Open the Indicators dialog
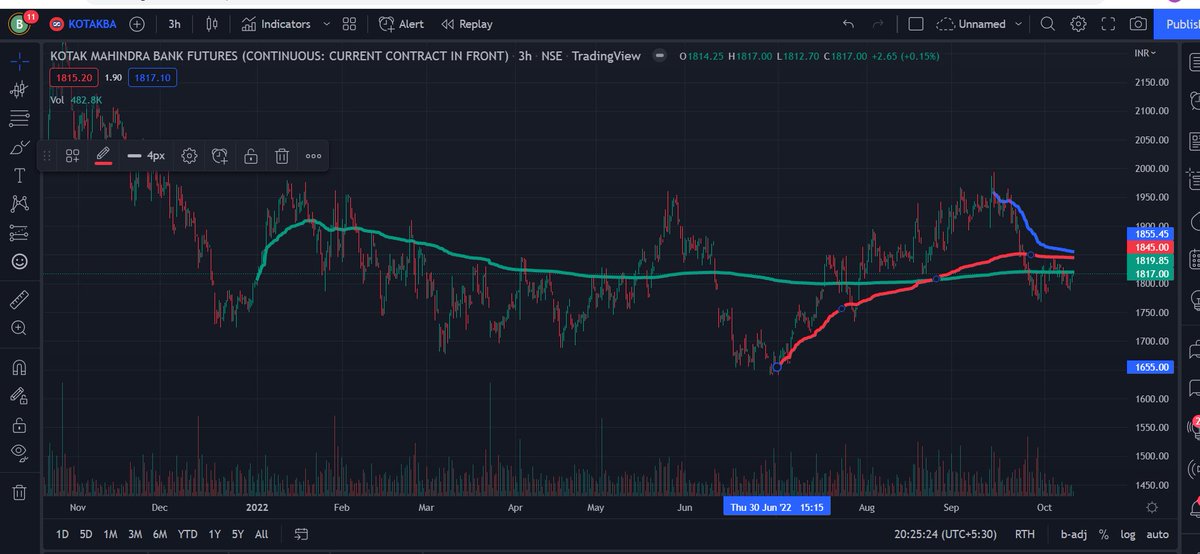 (277, 24)
